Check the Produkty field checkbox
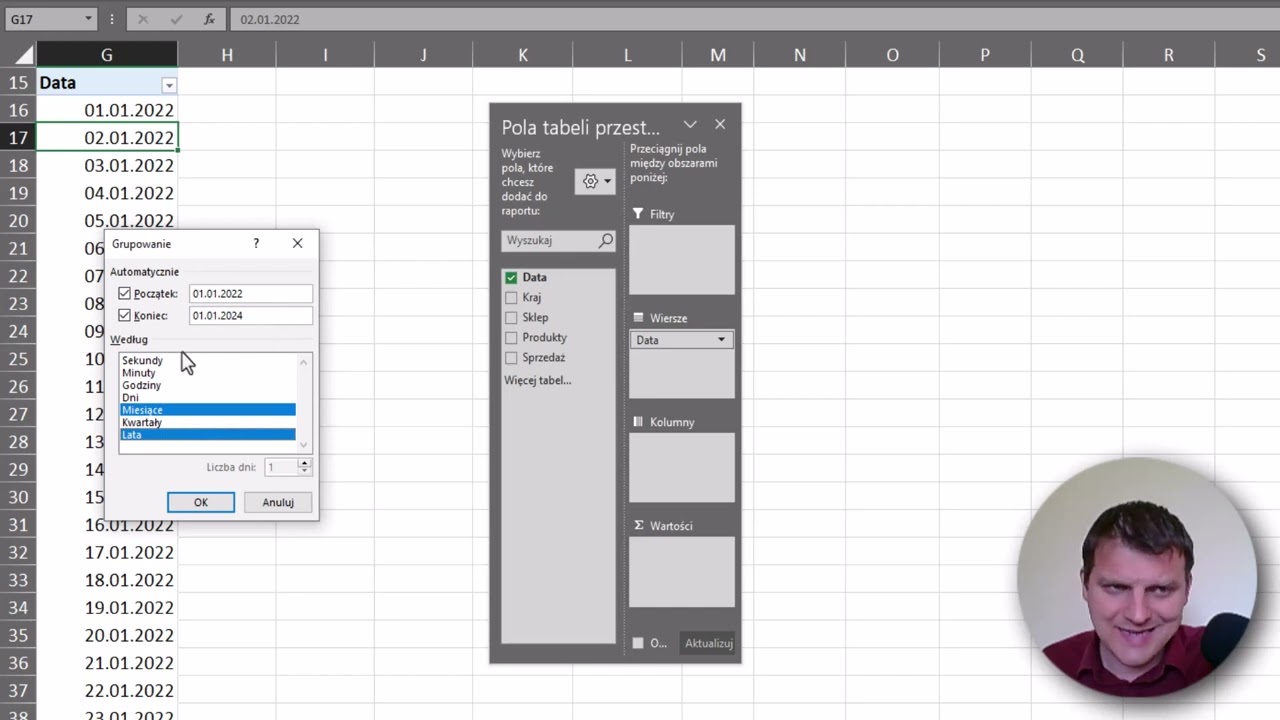This screenshot has width=1280, height=720. 511,337
